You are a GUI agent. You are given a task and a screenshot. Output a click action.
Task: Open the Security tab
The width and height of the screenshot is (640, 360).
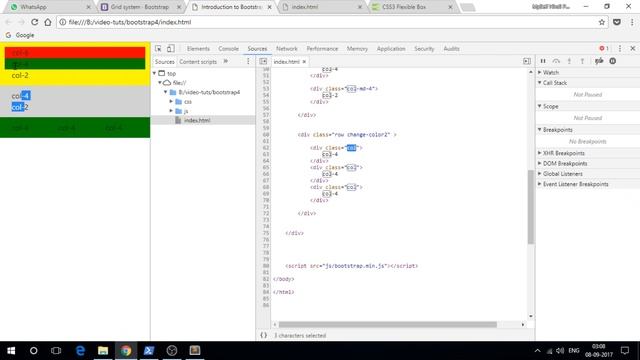tap(424, 49)
